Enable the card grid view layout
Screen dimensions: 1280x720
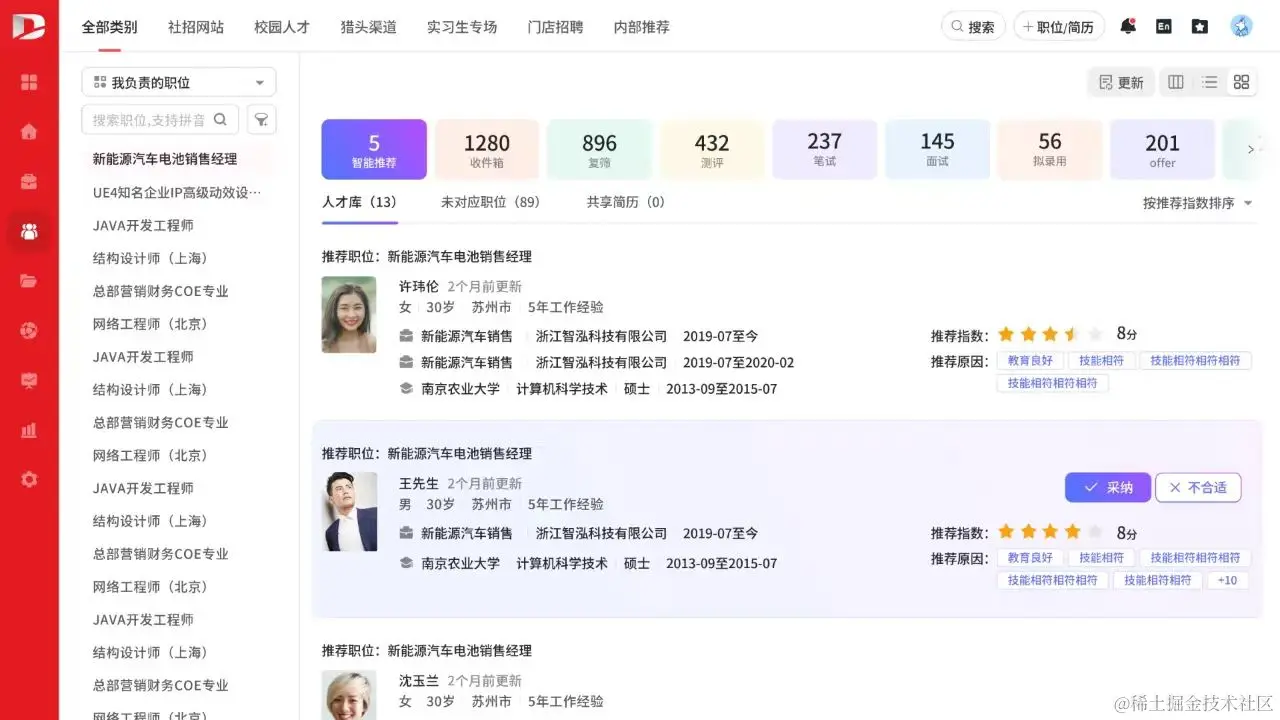[x=1241, y=82]
